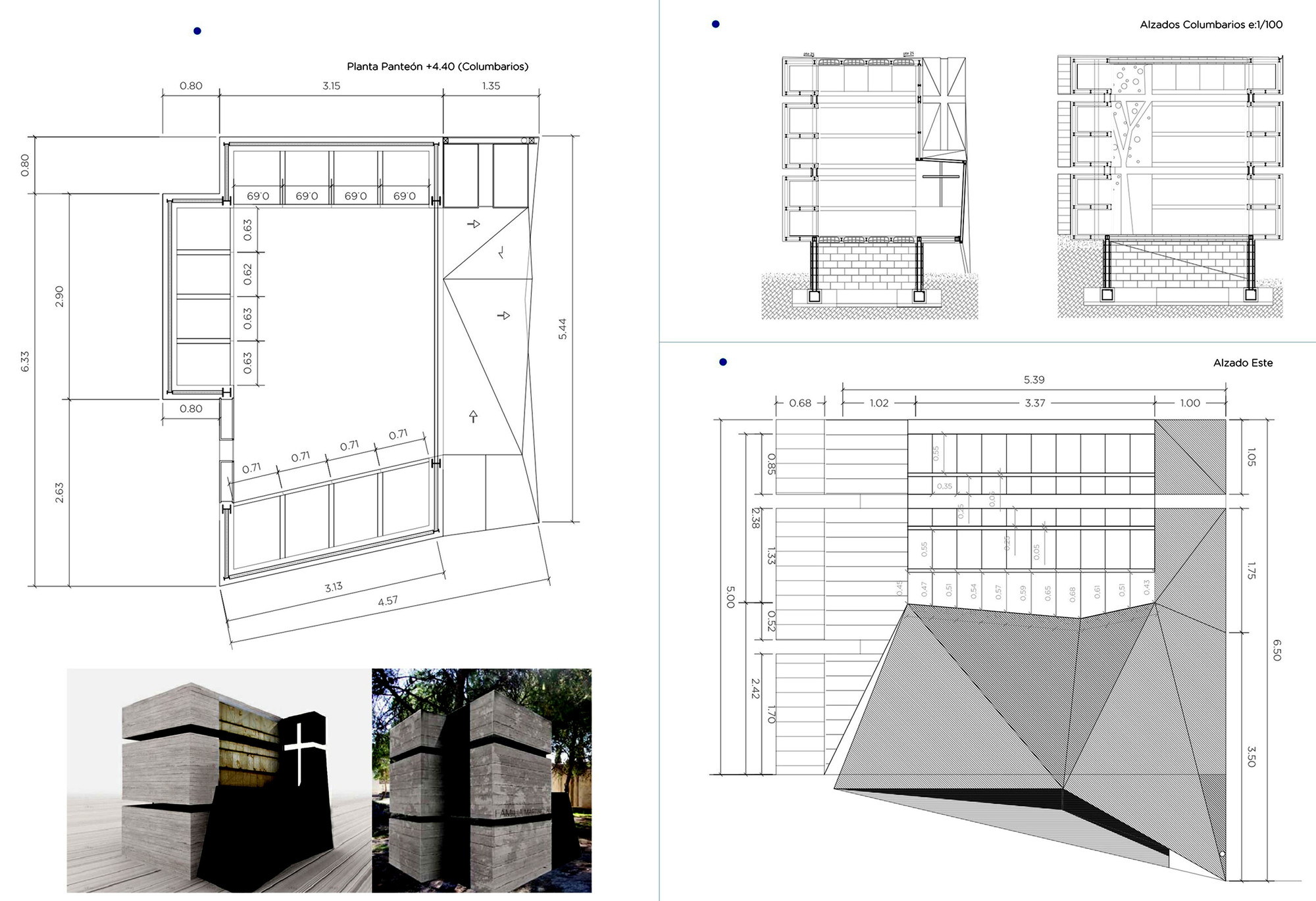The height and width of the screenshot is (901, 1316).
Task: Click the square footing under left elevation's left column
Action: 815,297
